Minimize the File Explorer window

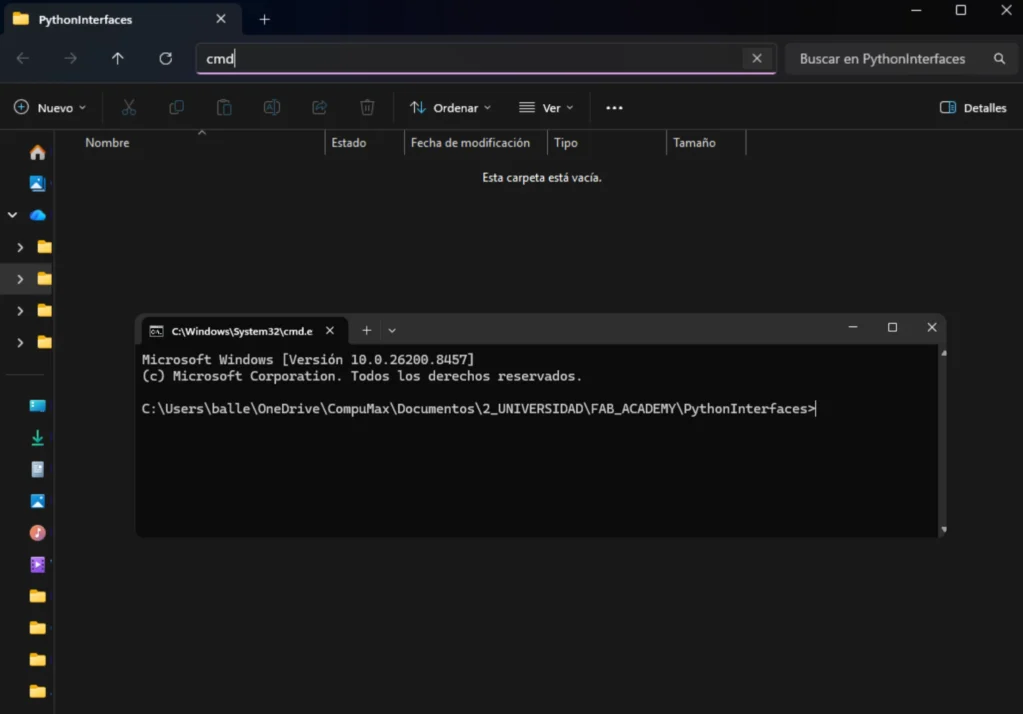(x=916, y=10)
